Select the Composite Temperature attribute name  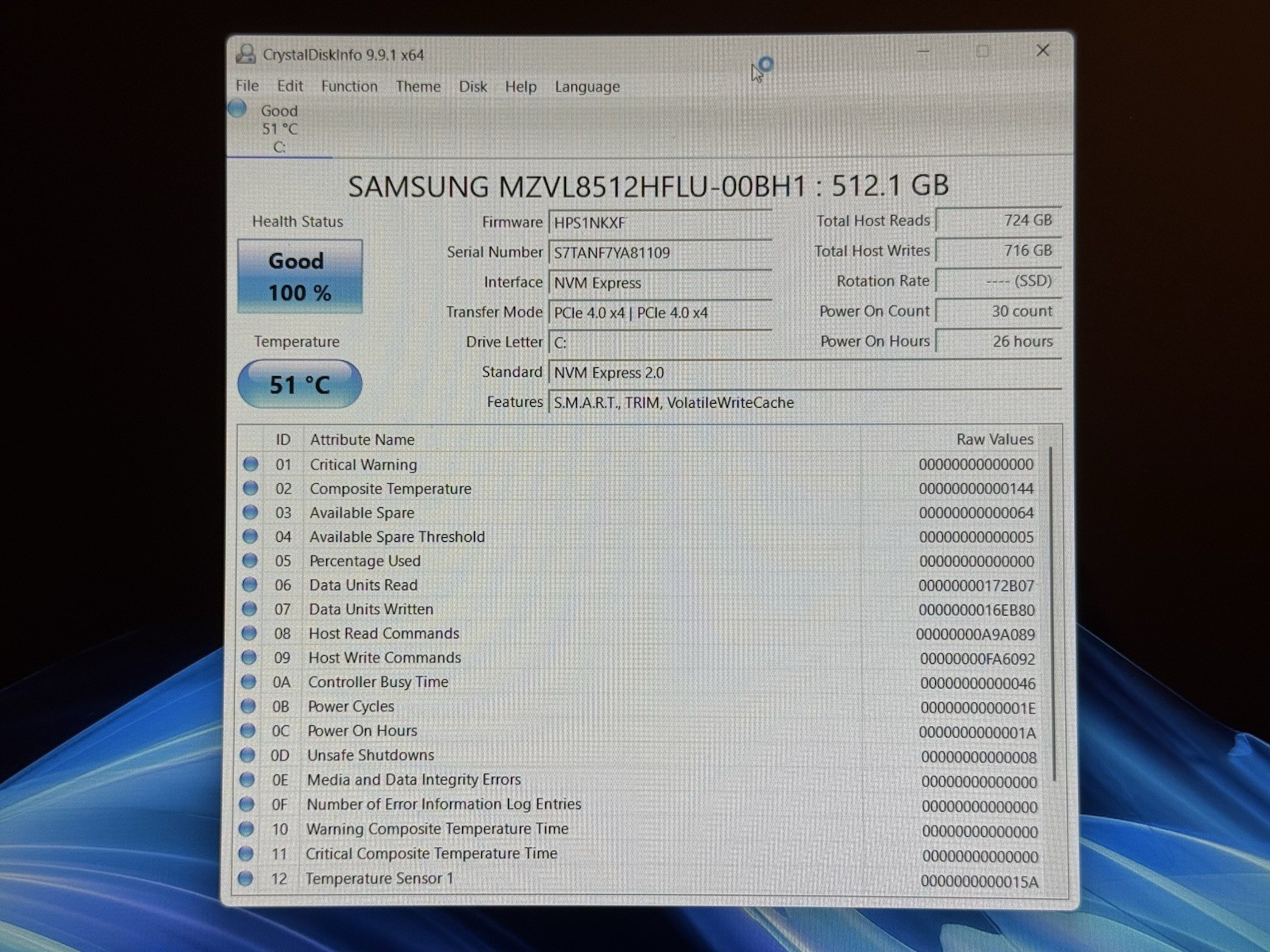(x=391, y=489)
